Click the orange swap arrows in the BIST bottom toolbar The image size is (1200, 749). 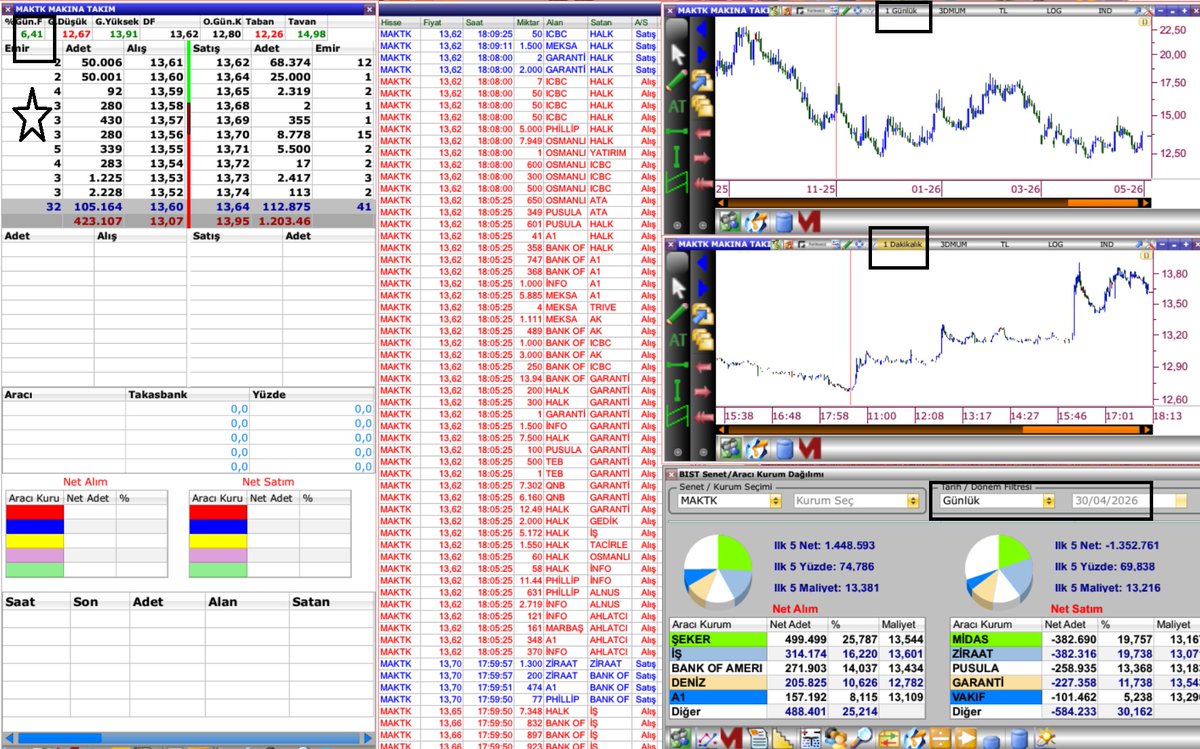889,738
